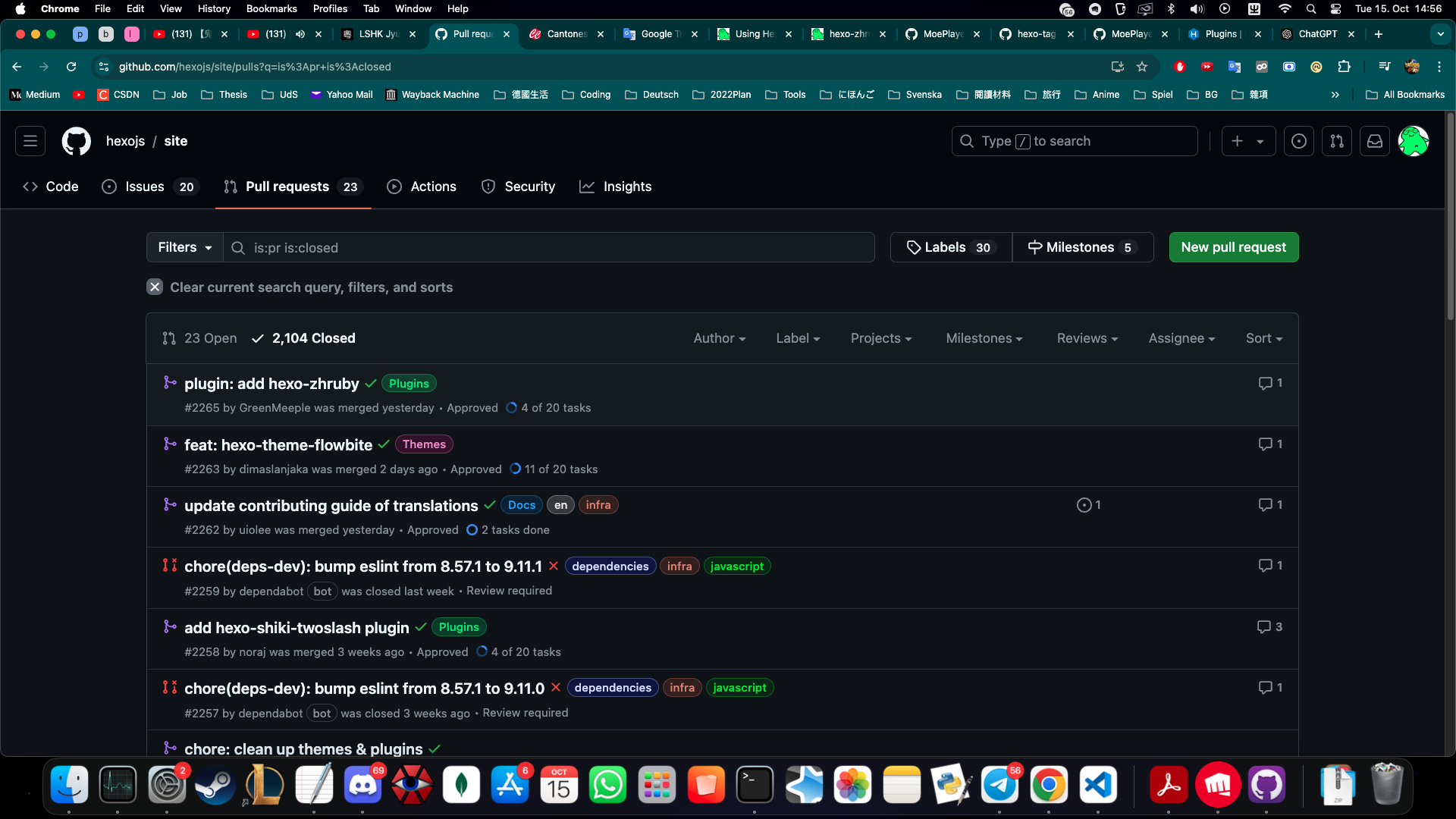Screen dimensions: 1456x819
Task: Open Visual Studio Code in dock
Action: (x=1098, y=785)
